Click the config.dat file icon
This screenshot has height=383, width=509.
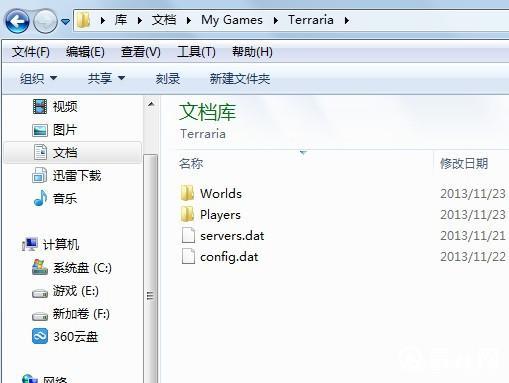[x=188, y=256]
